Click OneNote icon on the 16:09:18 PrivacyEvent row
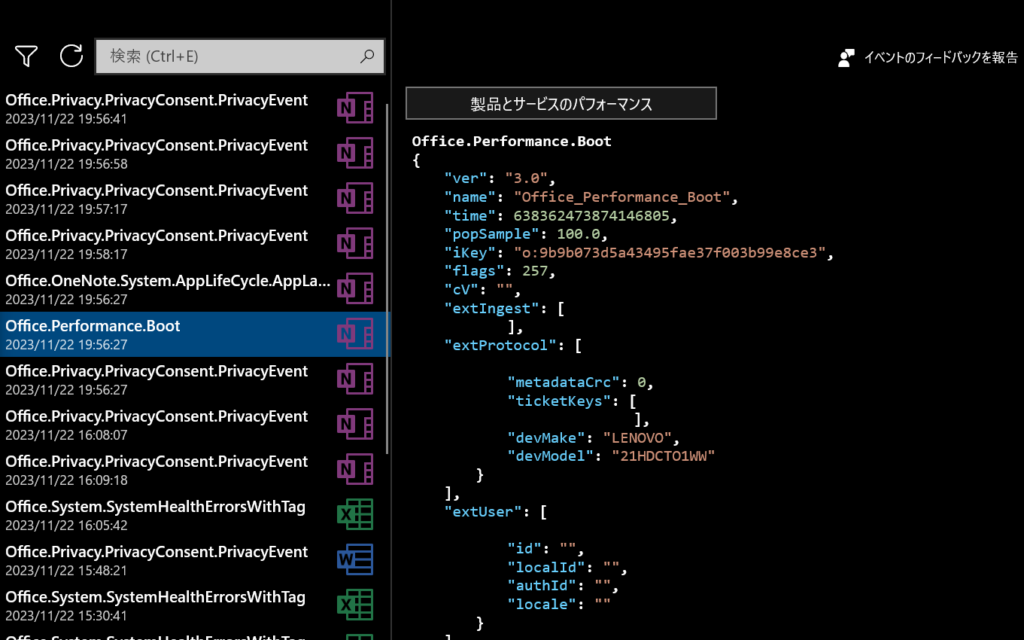This screenshot has height=640, width=1024. pos(355,469)
